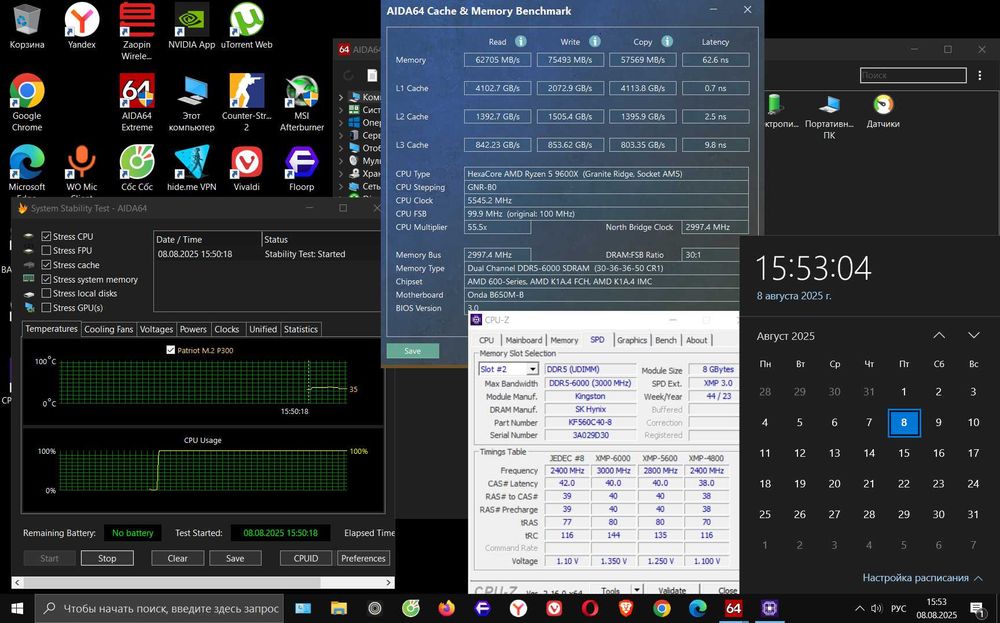Image resolution: width=1000 pixels, height=623 pixels.
Task: Go to previous month in calendar
Action: pos(939,335)
